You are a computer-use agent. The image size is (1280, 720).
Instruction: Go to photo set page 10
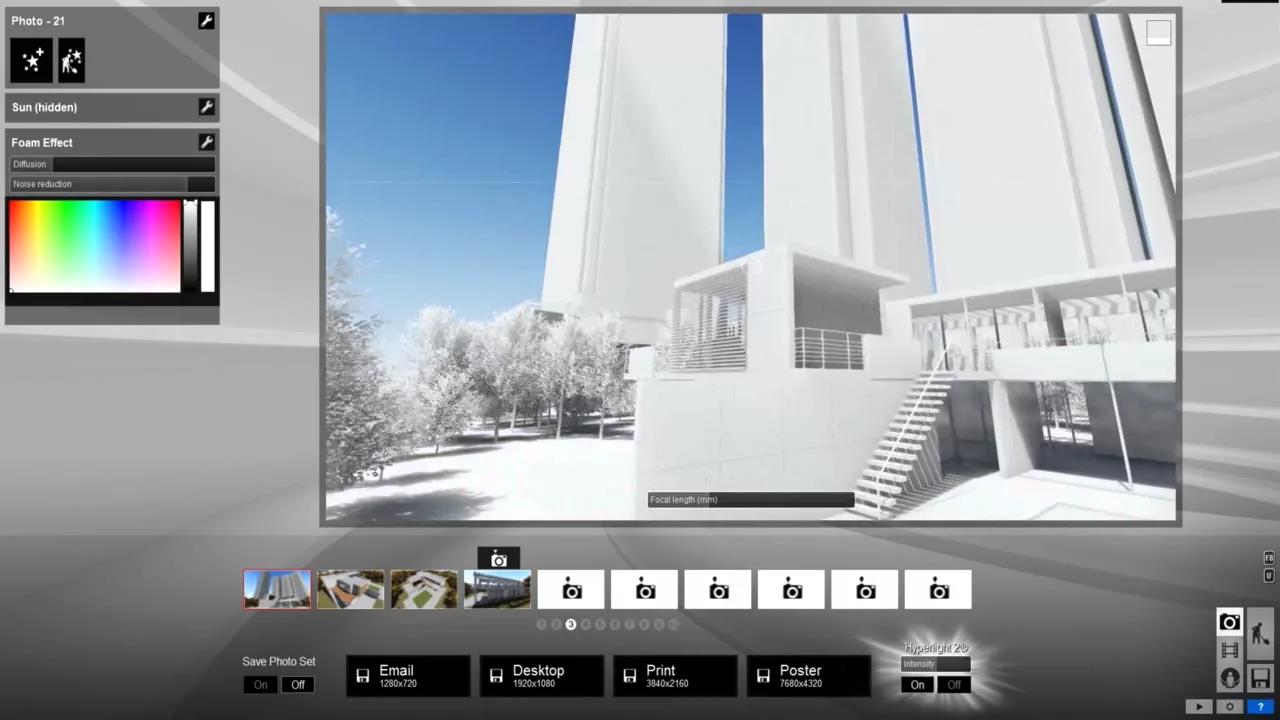coord(673,624)
